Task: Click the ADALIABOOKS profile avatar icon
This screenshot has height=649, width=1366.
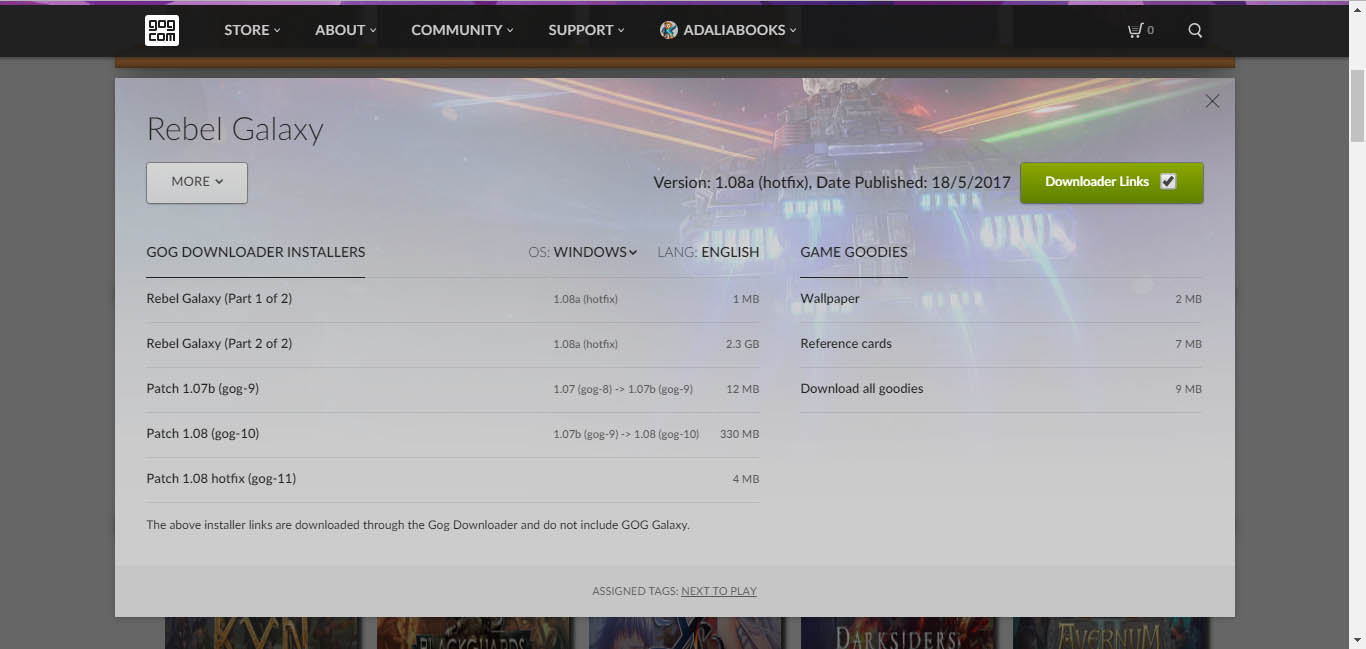Action: pyautogui.click(x=669, y=30)
